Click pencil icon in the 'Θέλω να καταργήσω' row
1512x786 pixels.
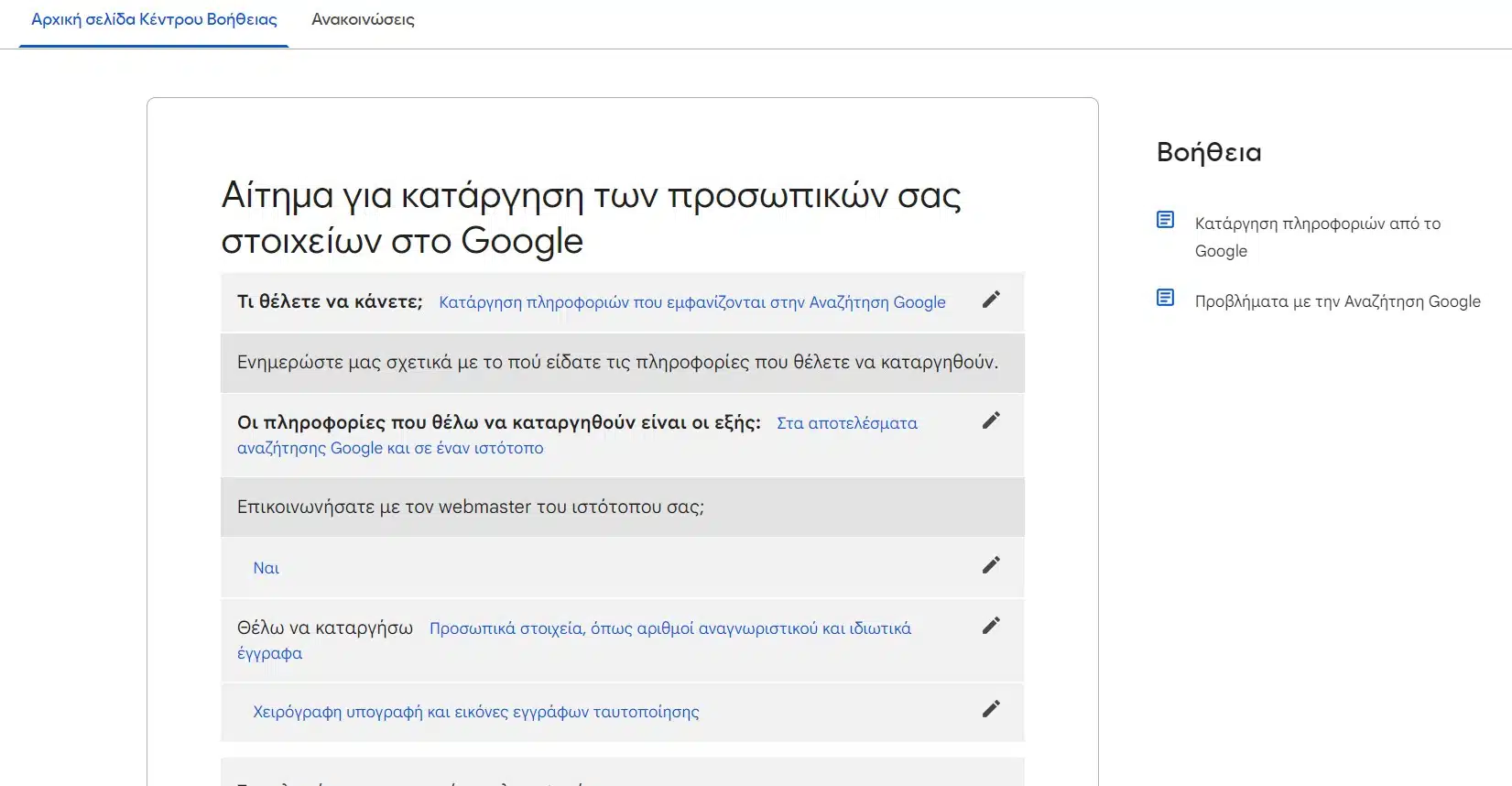click(991, 626)
